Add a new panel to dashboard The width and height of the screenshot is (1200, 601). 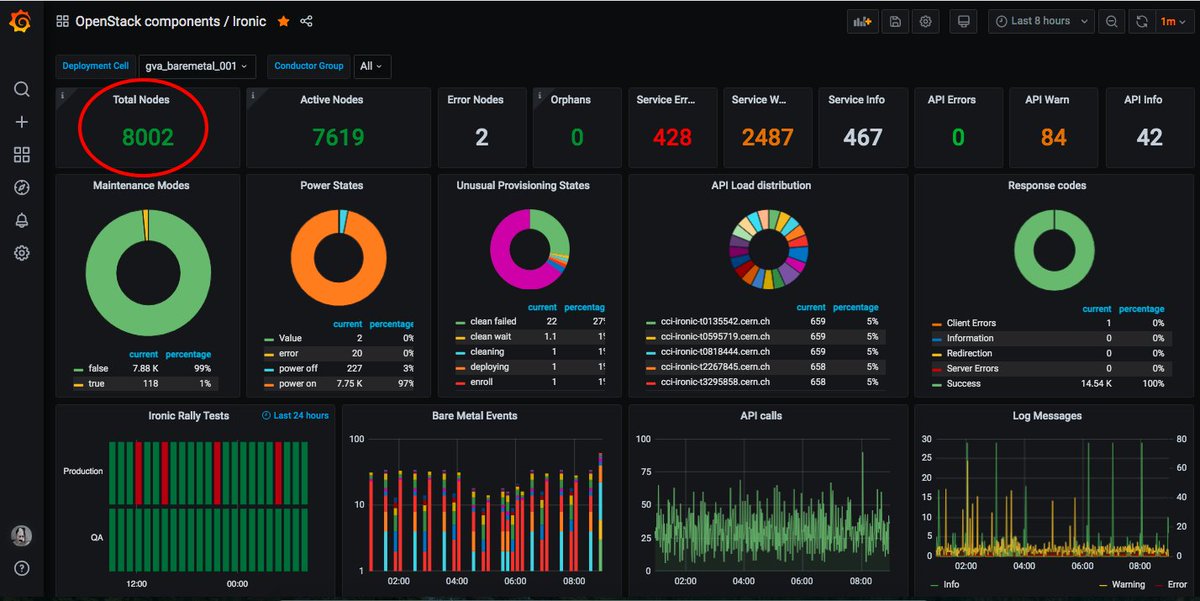point(862,21)
